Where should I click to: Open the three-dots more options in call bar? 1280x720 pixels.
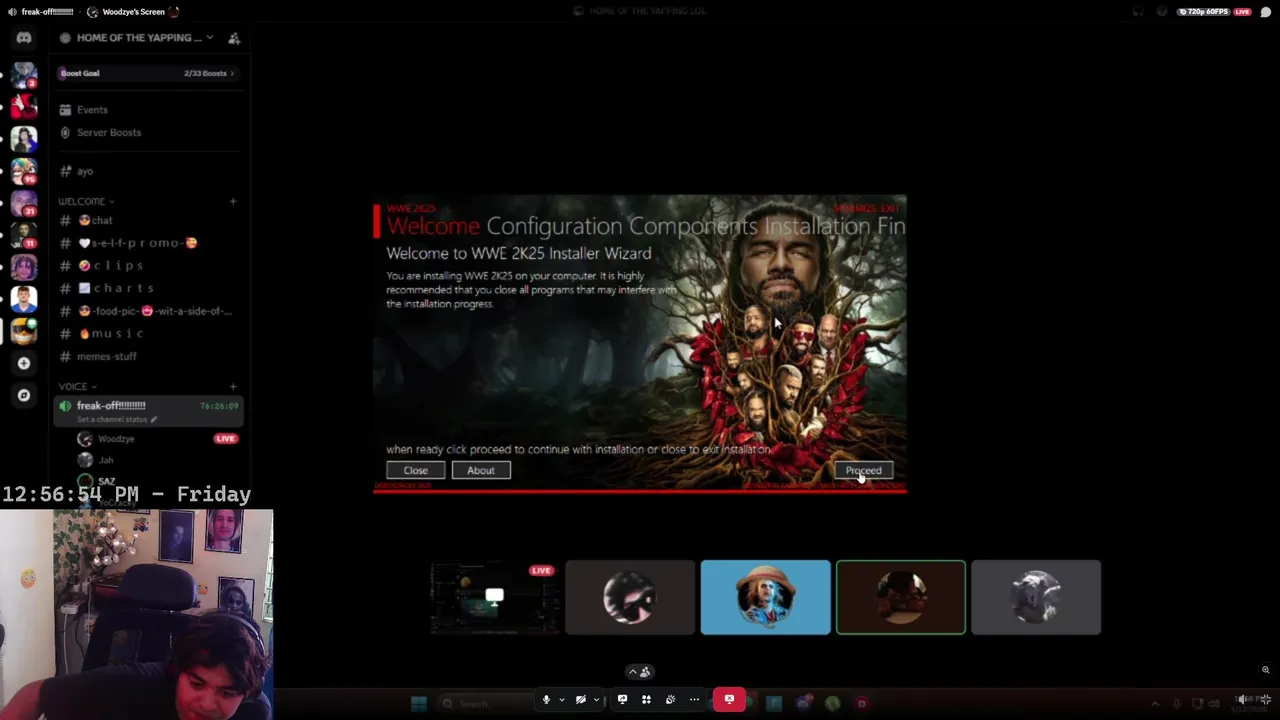[x=694, y=699]
